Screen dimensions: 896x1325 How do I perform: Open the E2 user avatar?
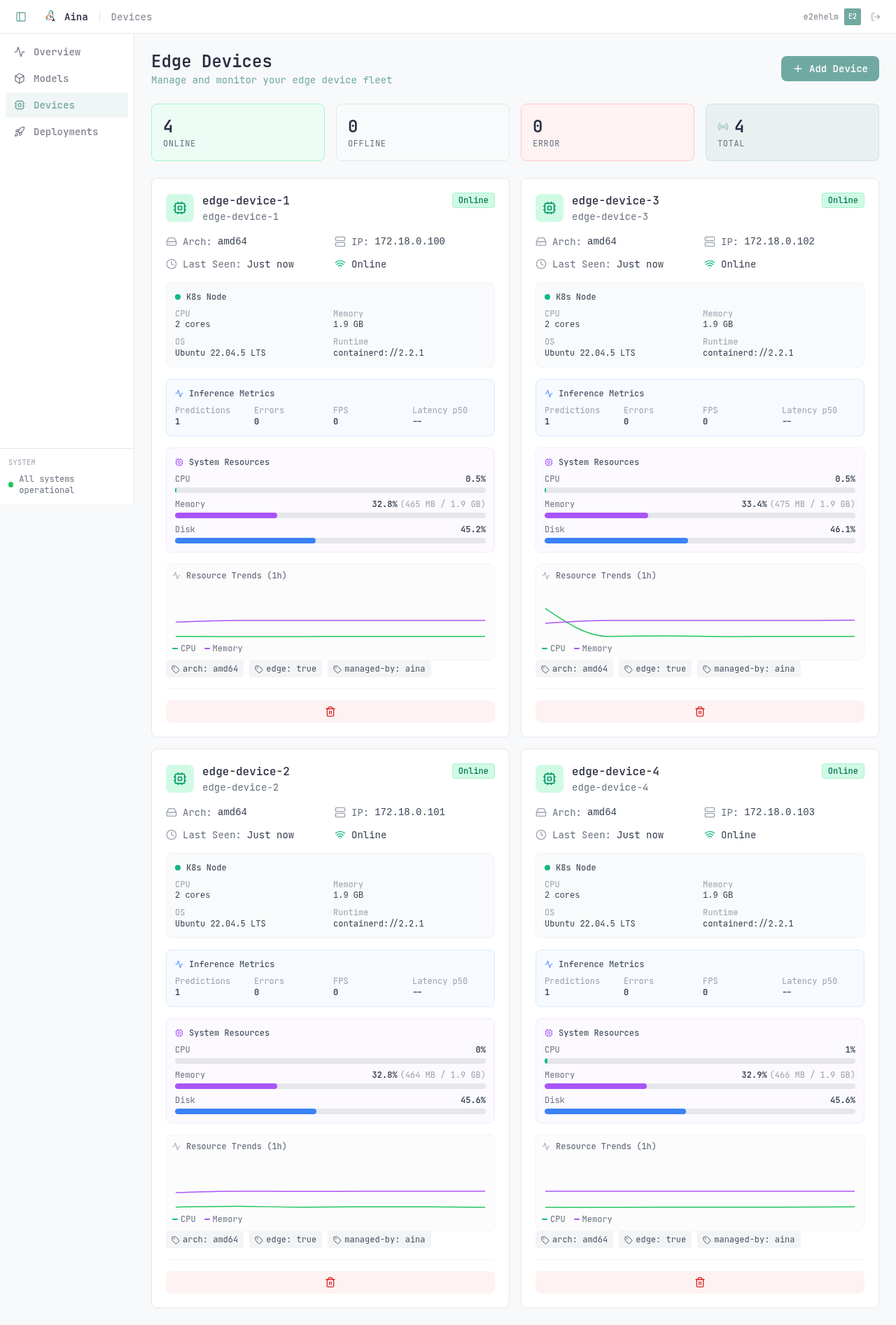853,17
